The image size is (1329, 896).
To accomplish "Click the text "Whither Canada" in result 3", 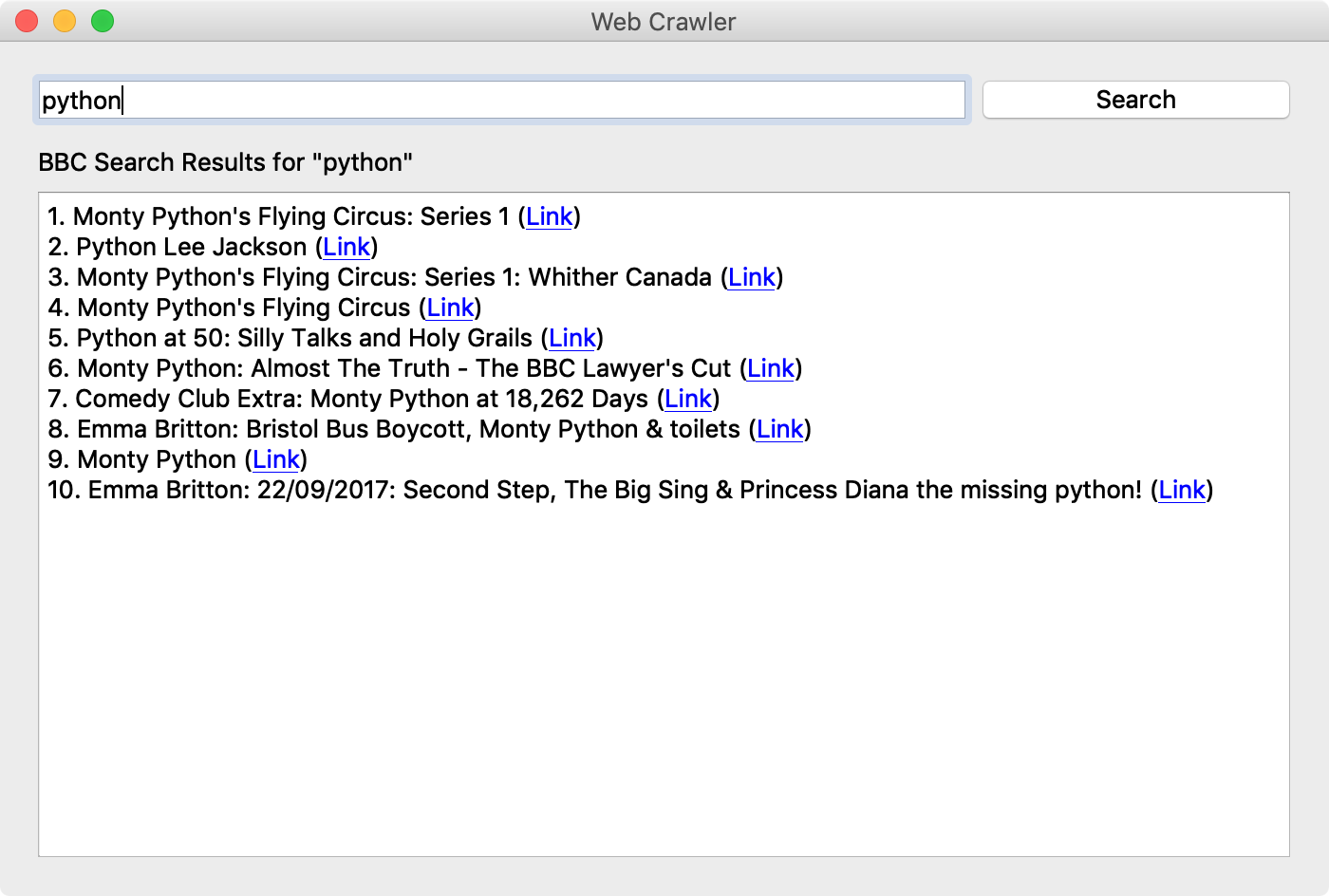I will click(x=620, y=277).
